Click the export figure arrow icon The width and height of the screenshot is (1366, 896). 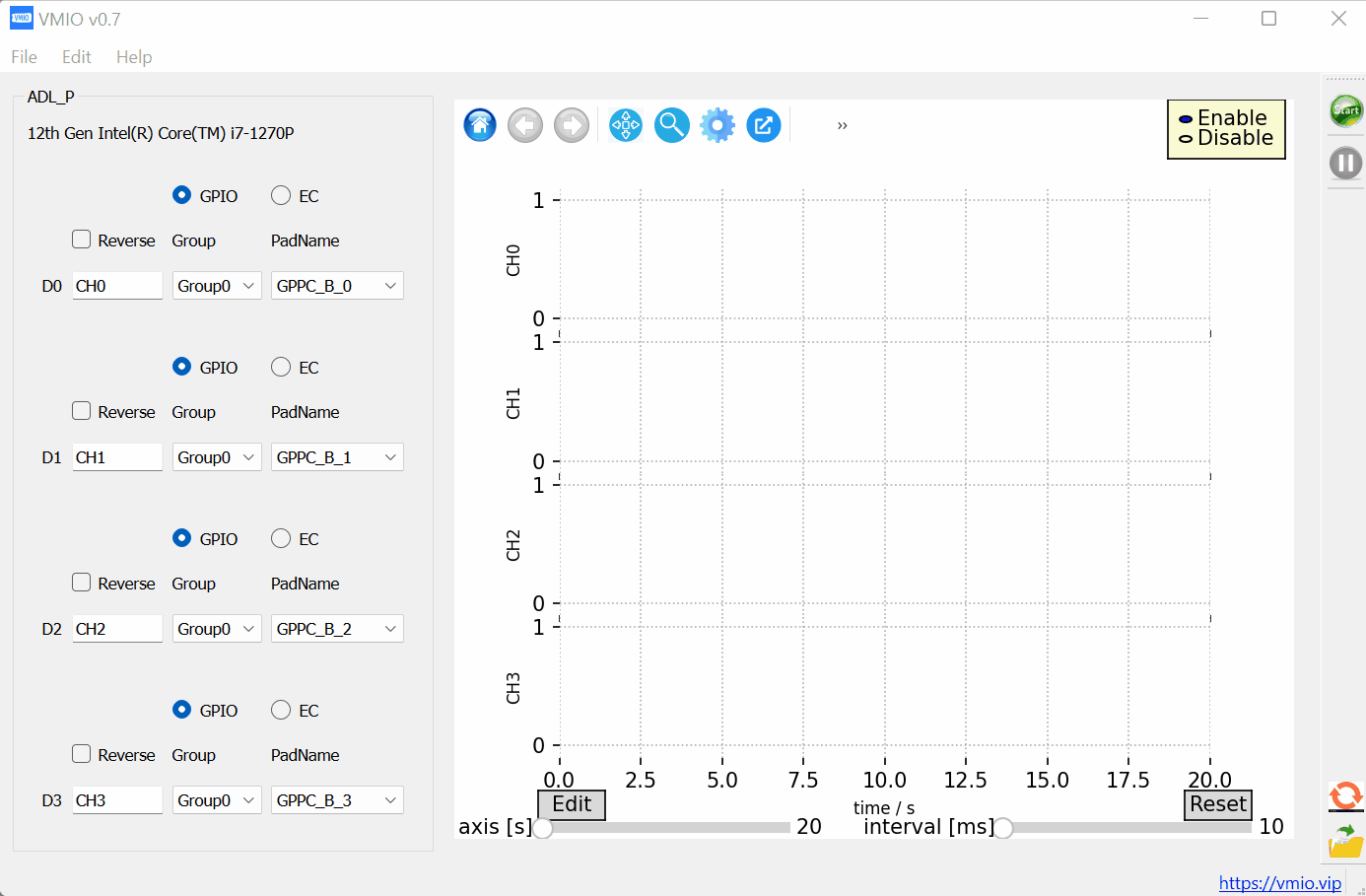point(764,125)
